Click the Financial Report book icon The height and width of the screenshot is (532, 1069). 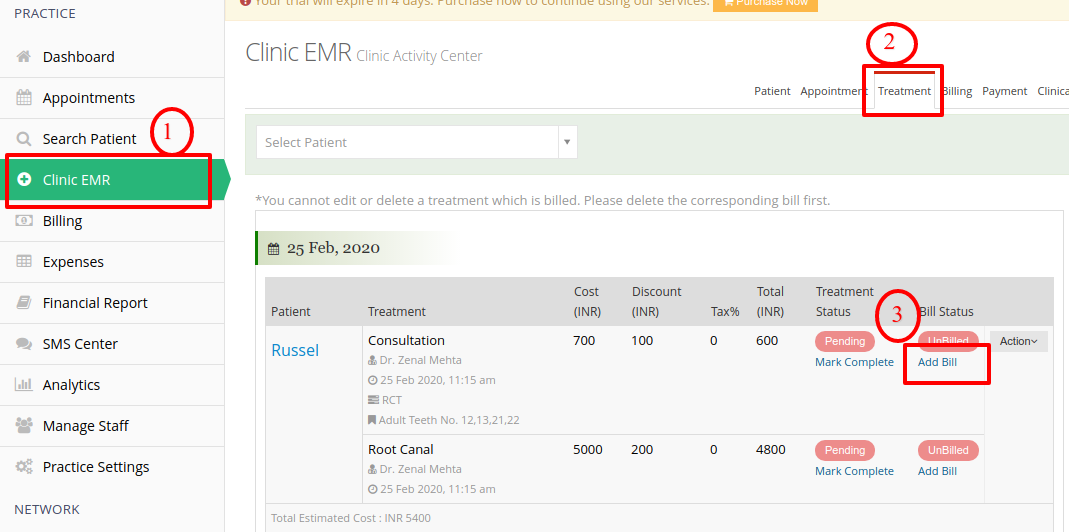24,302
